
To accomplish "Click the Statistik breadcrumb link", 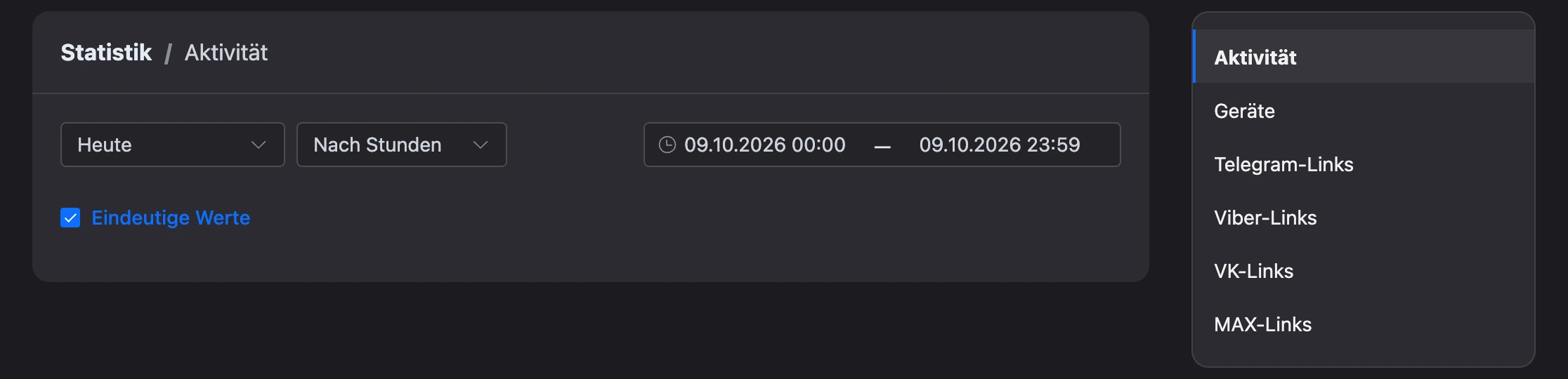I will (x=106, y=53).
